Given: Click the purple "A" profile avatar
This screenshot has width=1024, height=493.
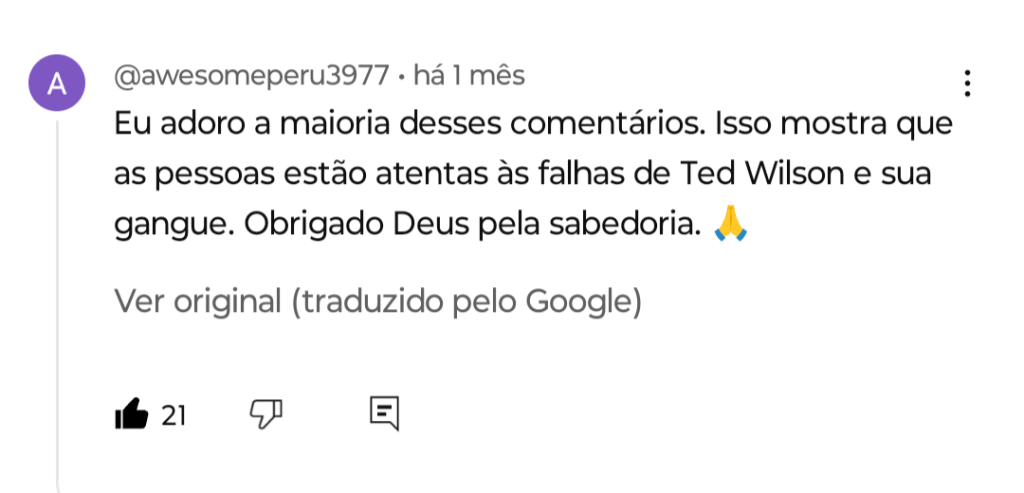Looking at the screenshot, I should click(x=58, y=84).
